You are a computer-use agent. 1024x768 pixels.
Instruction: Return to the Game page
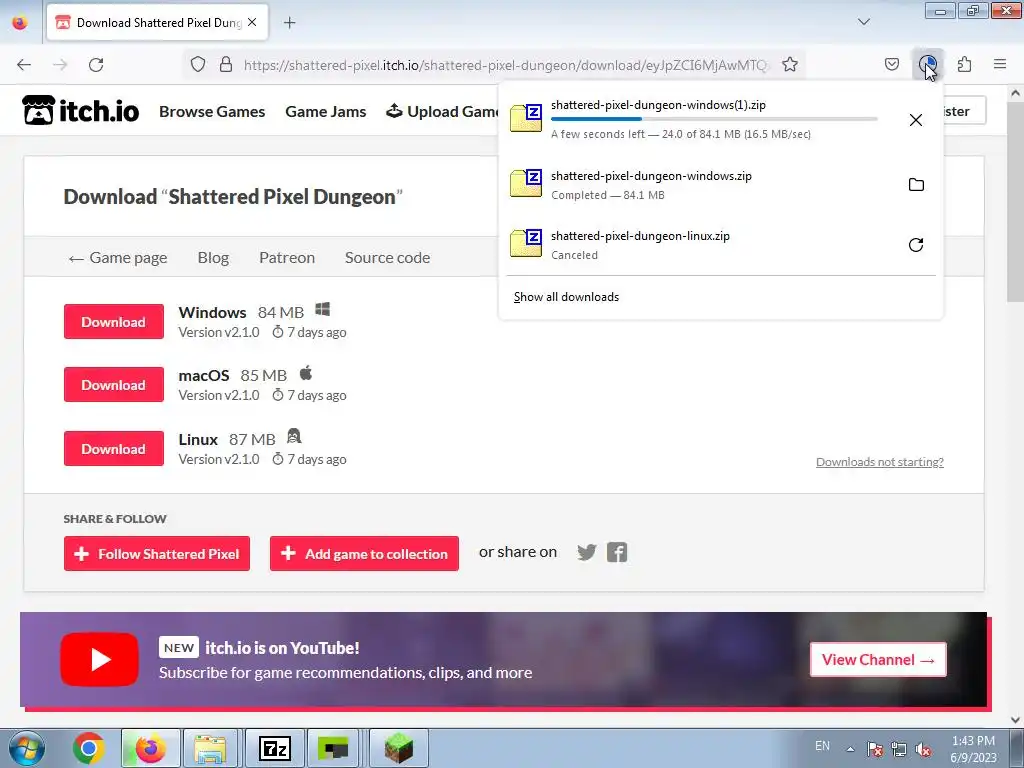tap(118, 258)
